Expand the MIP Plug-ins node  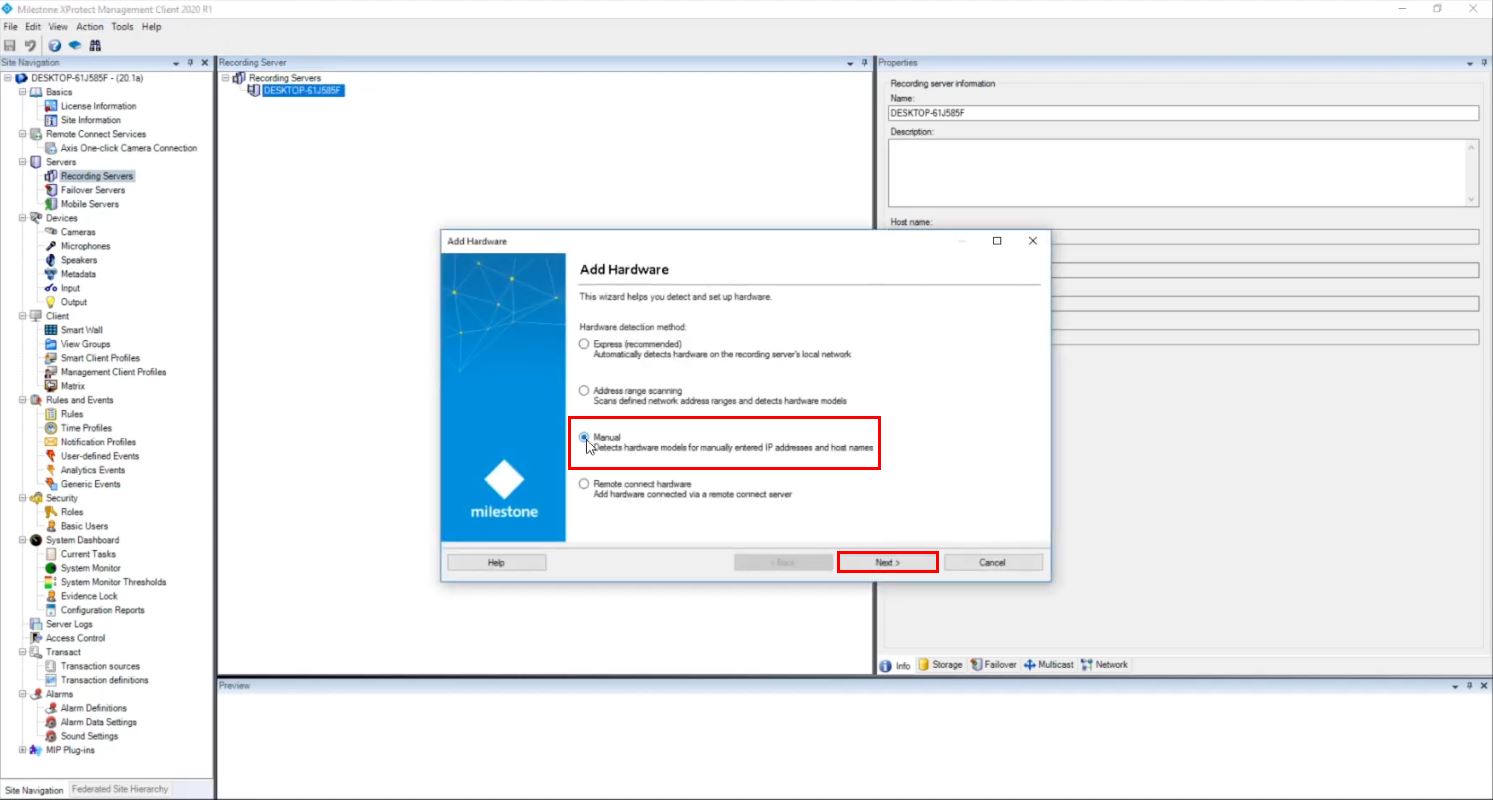[x=22, y=749]
